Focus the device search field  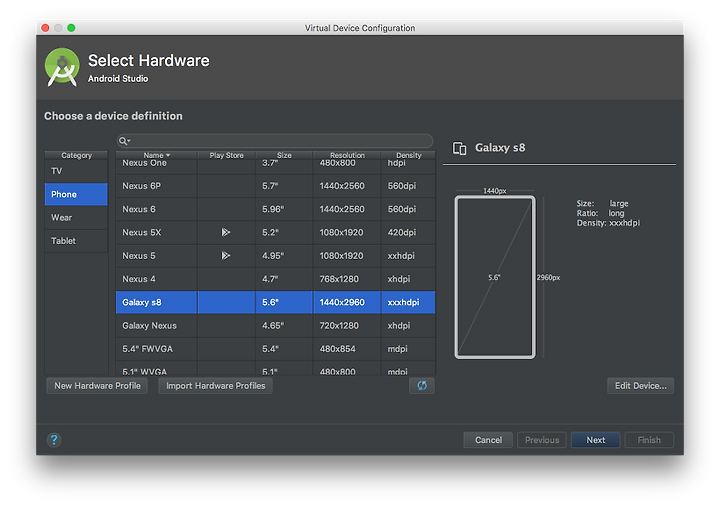(275, 141)
